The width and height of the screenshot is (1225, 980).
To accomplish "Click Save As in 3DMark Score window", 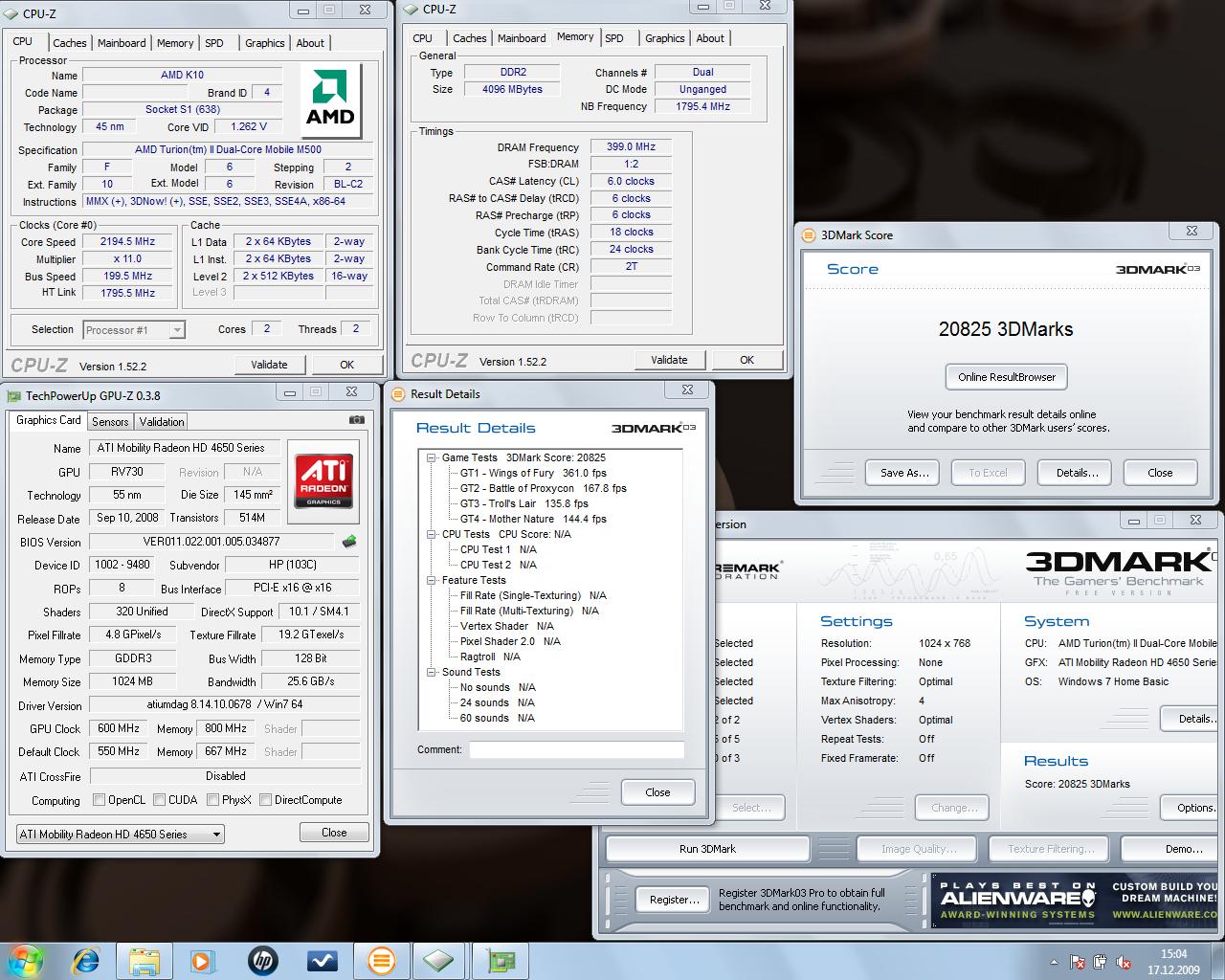I will 904,473.
